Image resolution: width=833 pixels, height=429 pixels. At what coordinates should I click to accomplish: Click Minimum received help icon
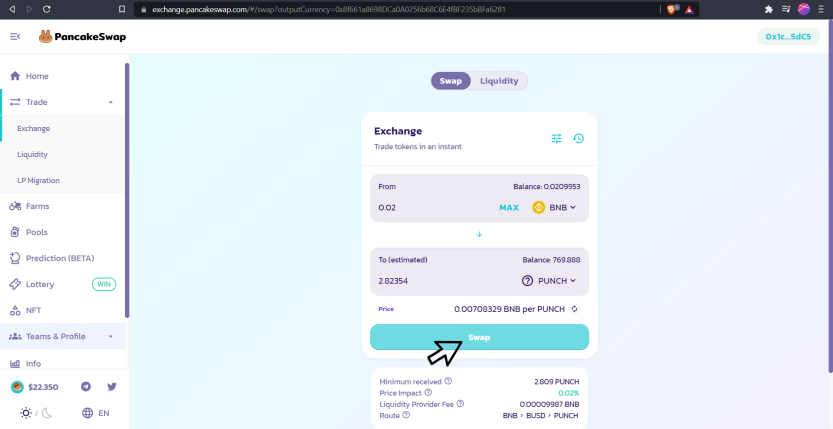[x=448, y=381]
